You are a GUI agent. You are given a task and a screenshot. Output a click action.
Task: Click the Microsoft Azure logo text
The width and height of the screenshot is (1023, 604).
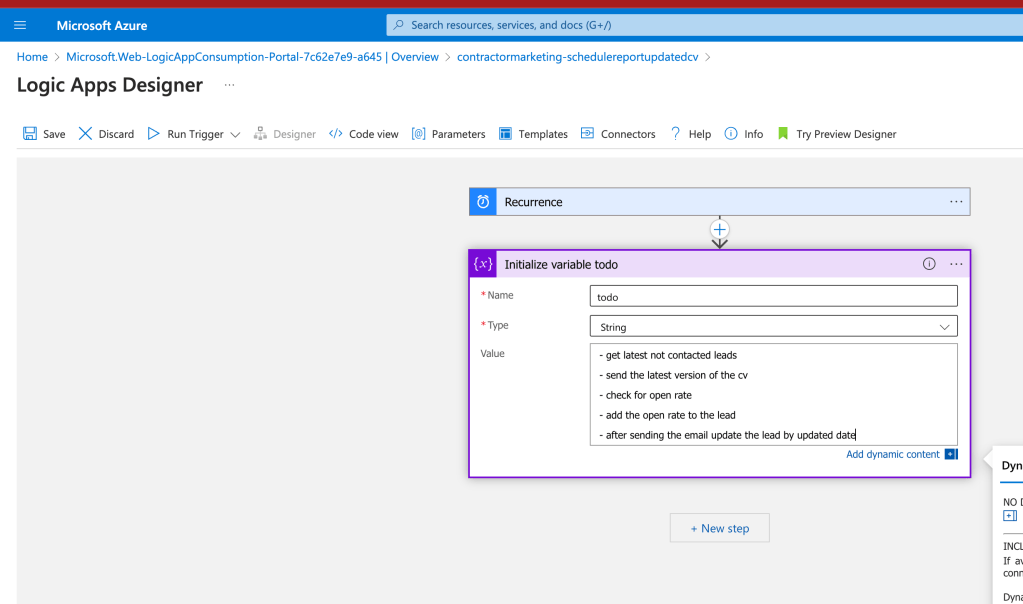(102, 25)
